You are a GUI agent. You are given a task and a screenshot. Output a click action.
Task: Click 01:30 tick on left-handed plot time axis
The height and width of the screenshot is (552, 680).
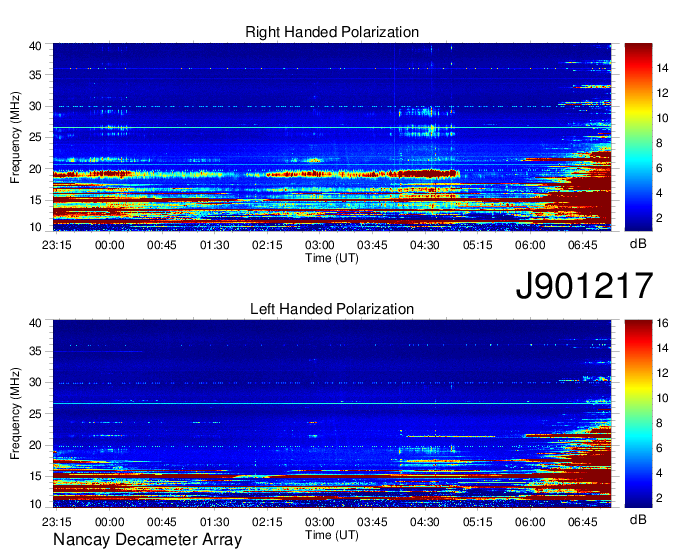tap(214, 522)
